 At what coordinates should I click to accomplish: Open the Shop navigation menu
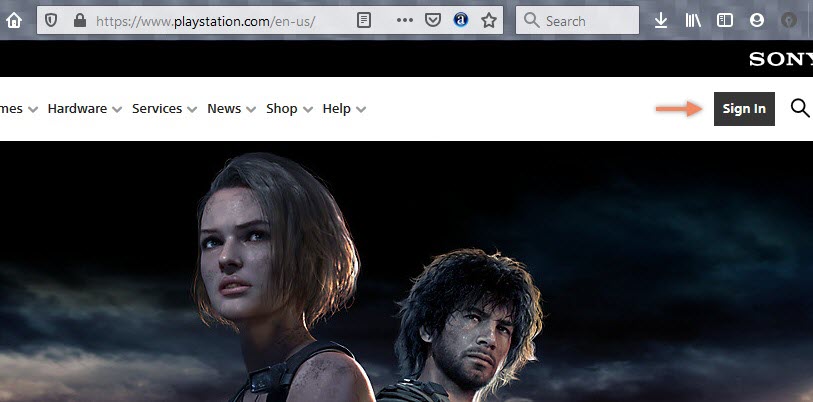(289, 109)
